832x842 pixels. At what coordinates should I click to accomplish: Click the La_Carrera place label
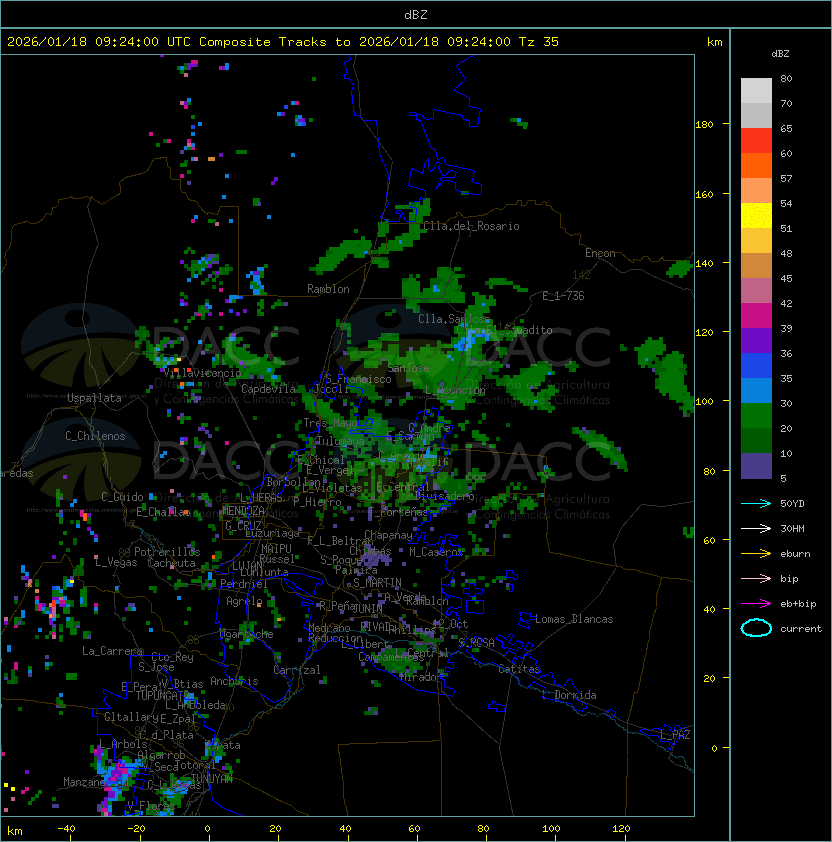(112, 651)
